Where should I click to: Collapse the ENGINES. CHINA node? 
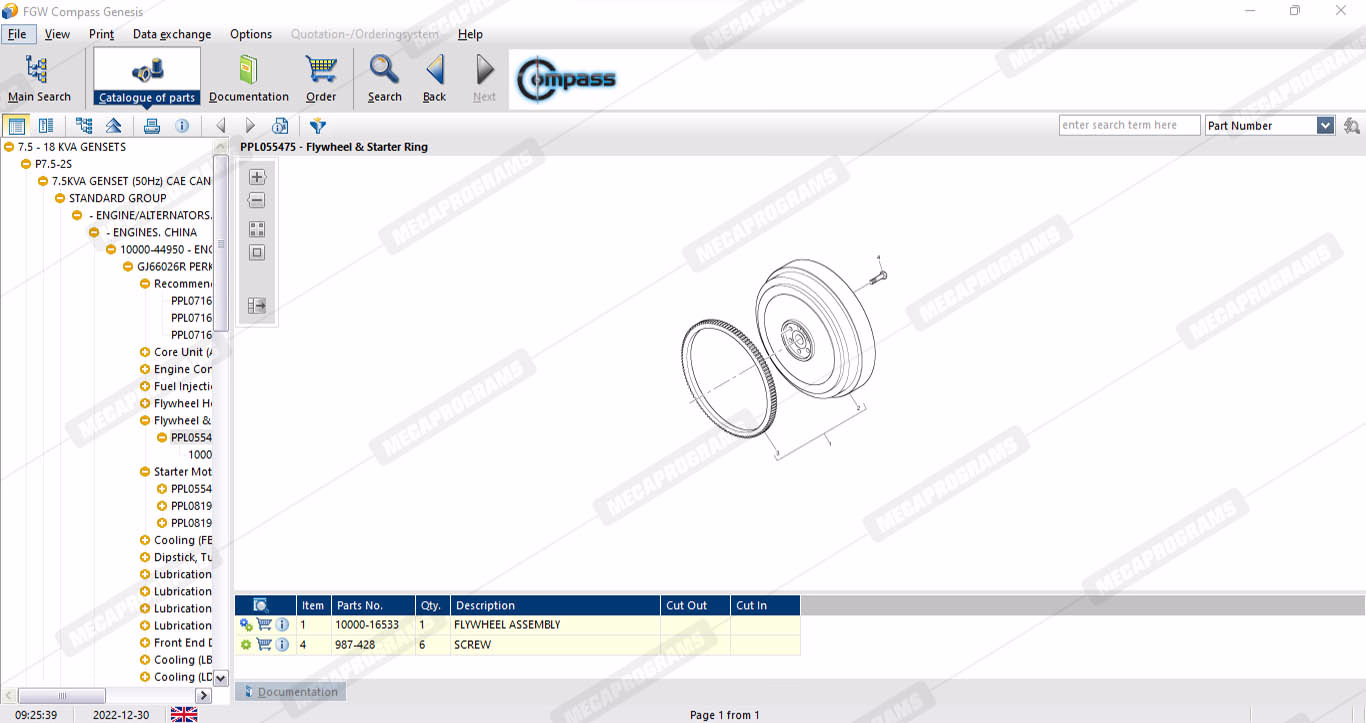pyautogui.click(x=94, y=232)
